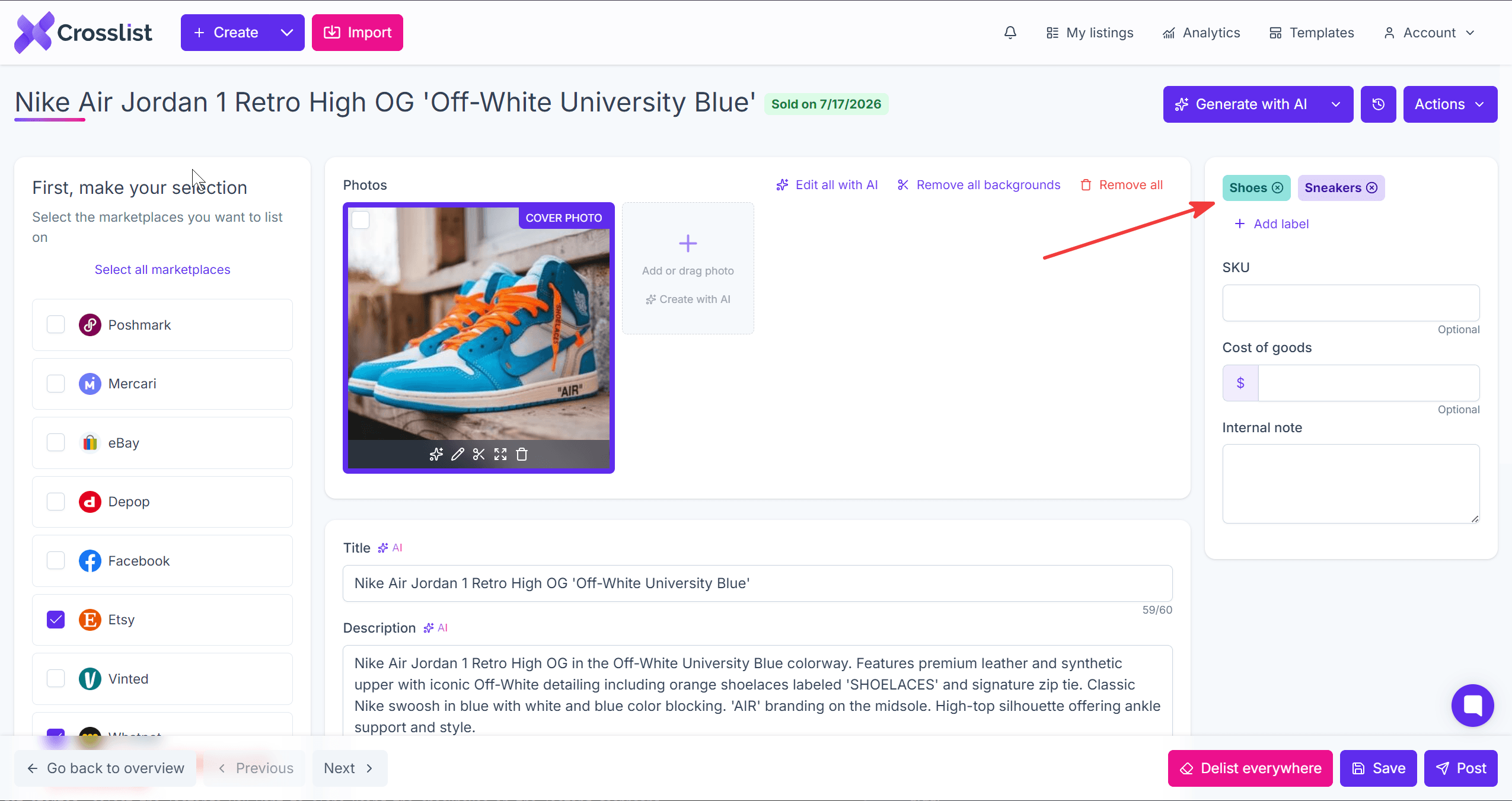Edit cover photo with pencil icon
This screenshot has width=1512, height=801.
[x=458, y=455]
